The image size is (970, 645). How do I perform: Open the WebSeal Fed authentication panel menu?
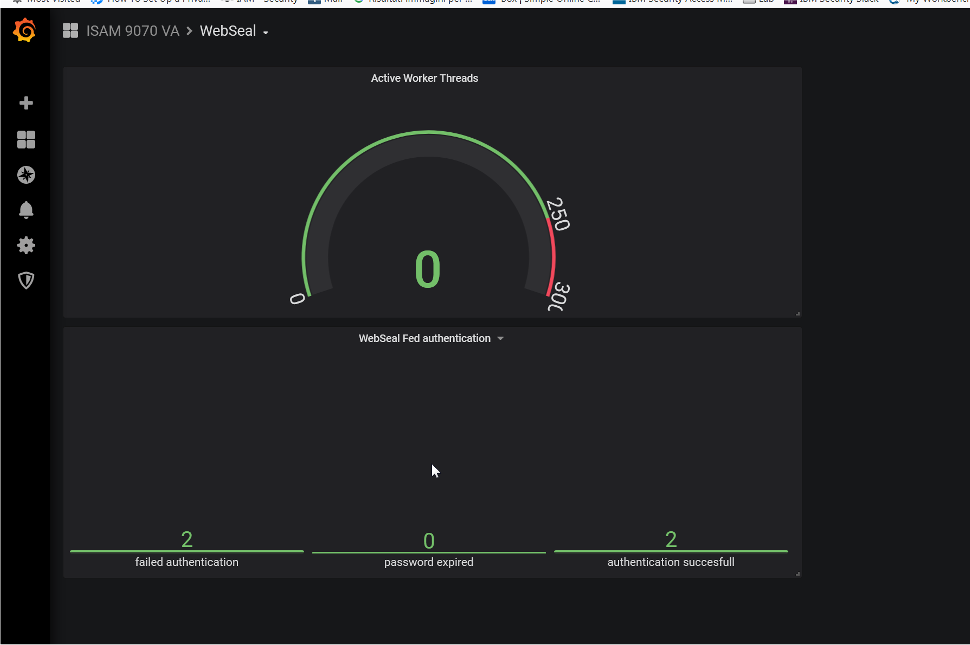pyautogui.click(x=424, y=338)
